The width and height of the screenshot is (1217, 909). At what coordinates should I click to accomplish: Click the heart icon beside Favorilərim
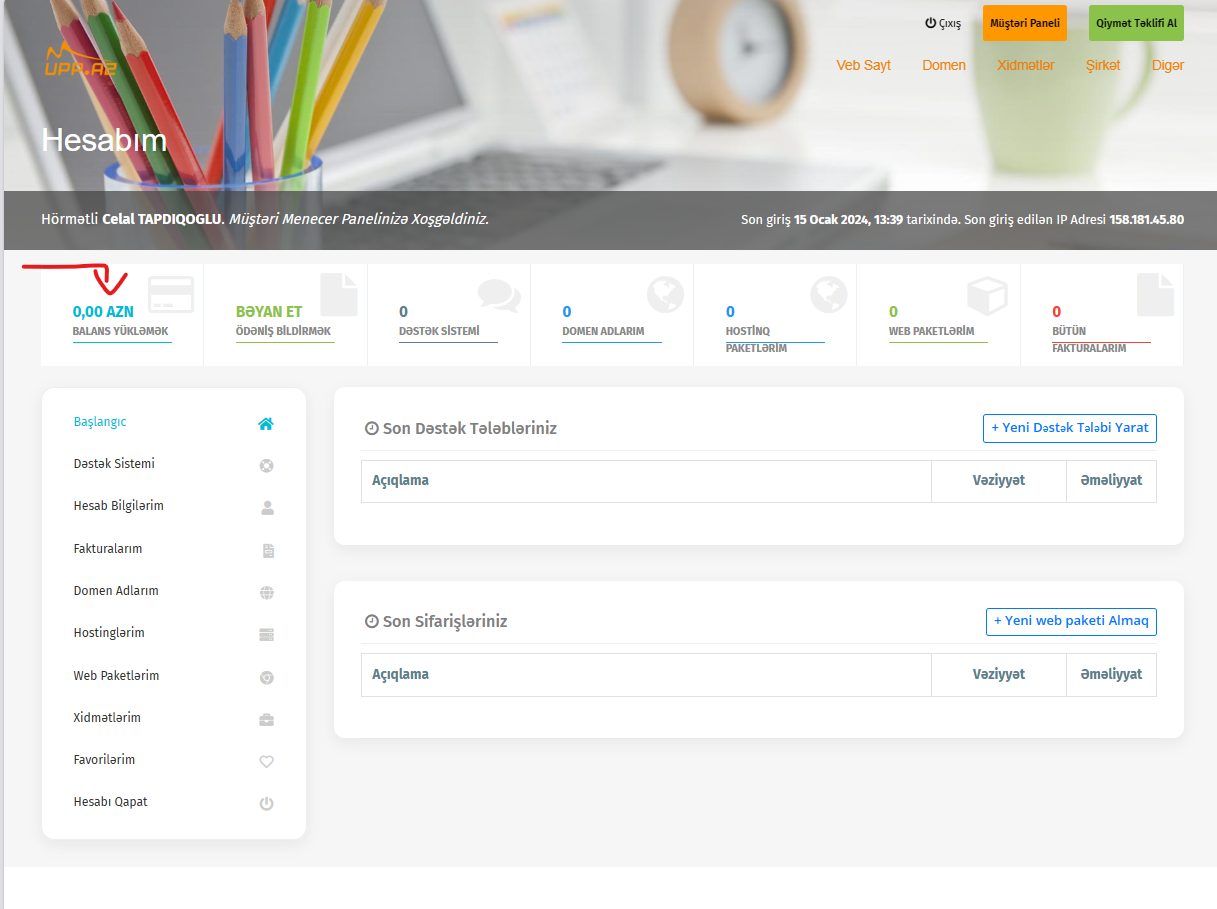(266, 761)
